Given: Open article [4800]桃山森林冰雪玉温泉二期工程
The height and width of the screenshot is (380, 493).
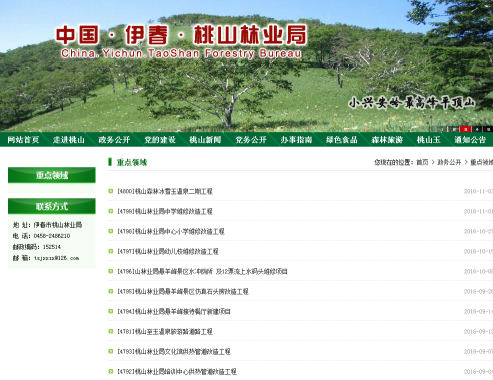Looking at the screenshot, I should (x=165, y=191).
